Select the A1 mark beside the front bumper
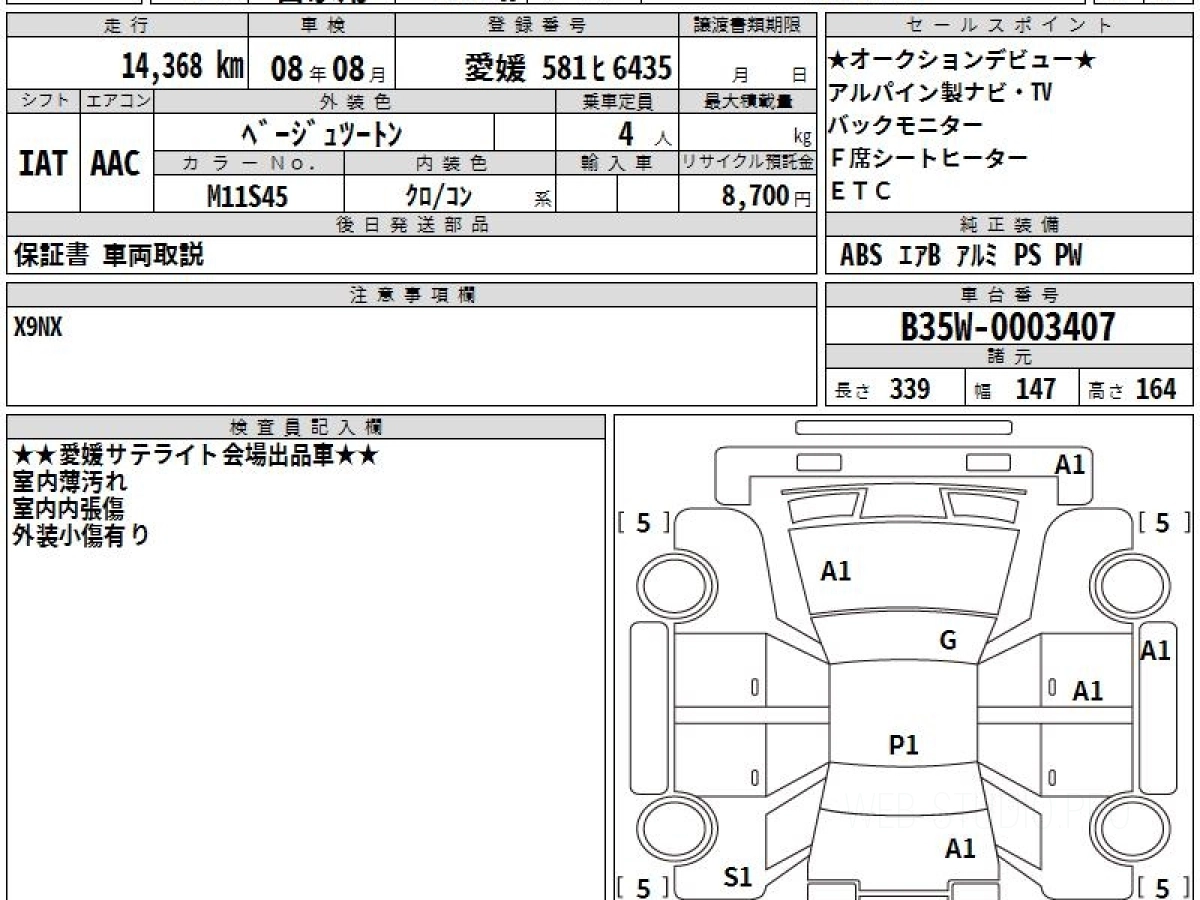Image resolution: width=1200 pixels, height=900 pixels. pyautogui.click(x=1070, y=464)
